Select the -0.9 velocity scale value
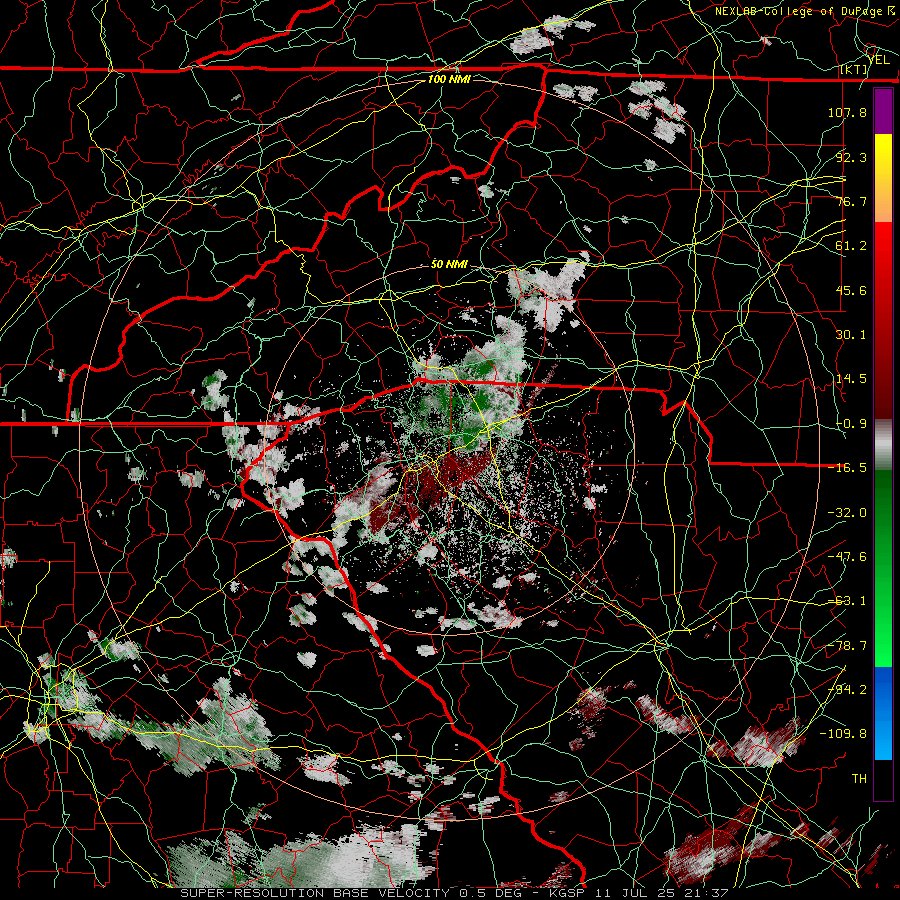The width and height of the screenshot is (900, 900). (851, 424)
